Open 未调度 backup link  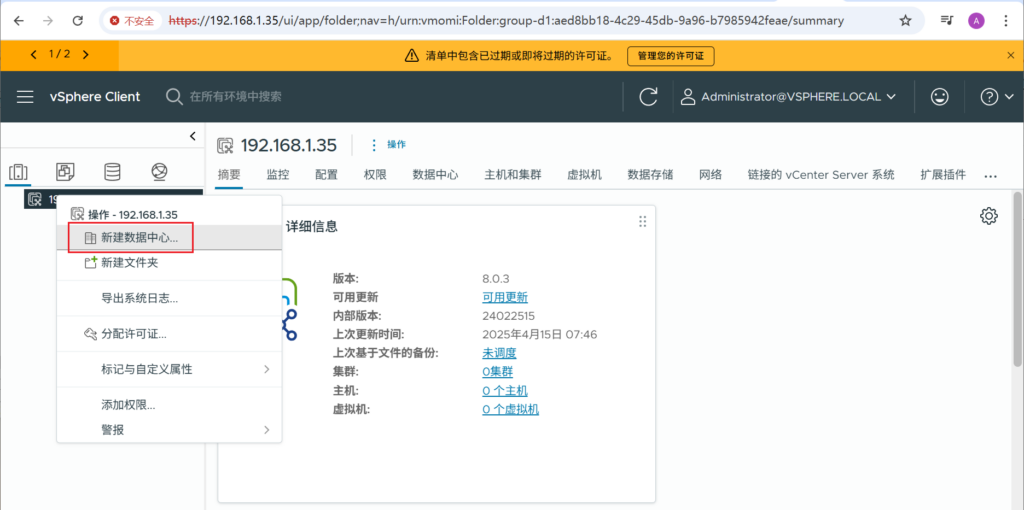pos(499,353)
